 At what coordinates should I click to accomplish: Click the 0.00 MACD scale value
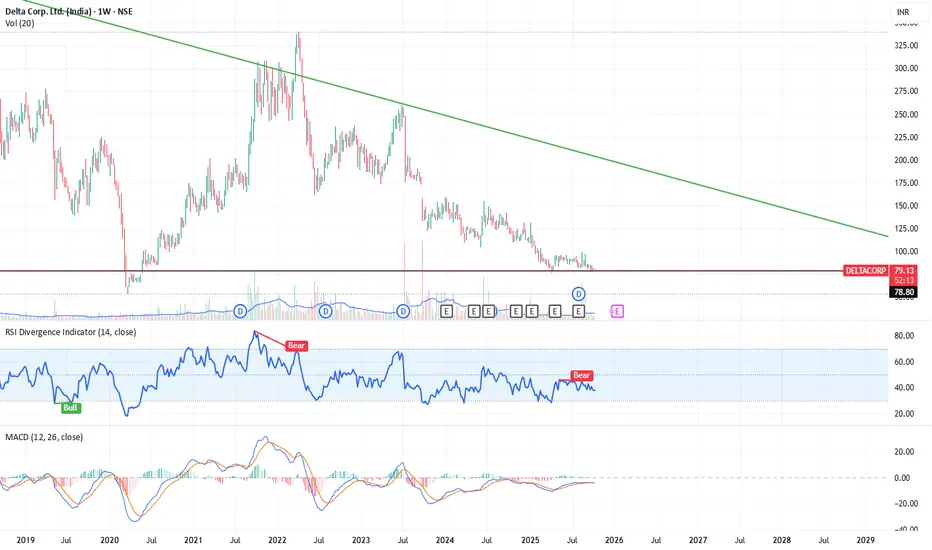pyautogui.click(x=902, y=478)
